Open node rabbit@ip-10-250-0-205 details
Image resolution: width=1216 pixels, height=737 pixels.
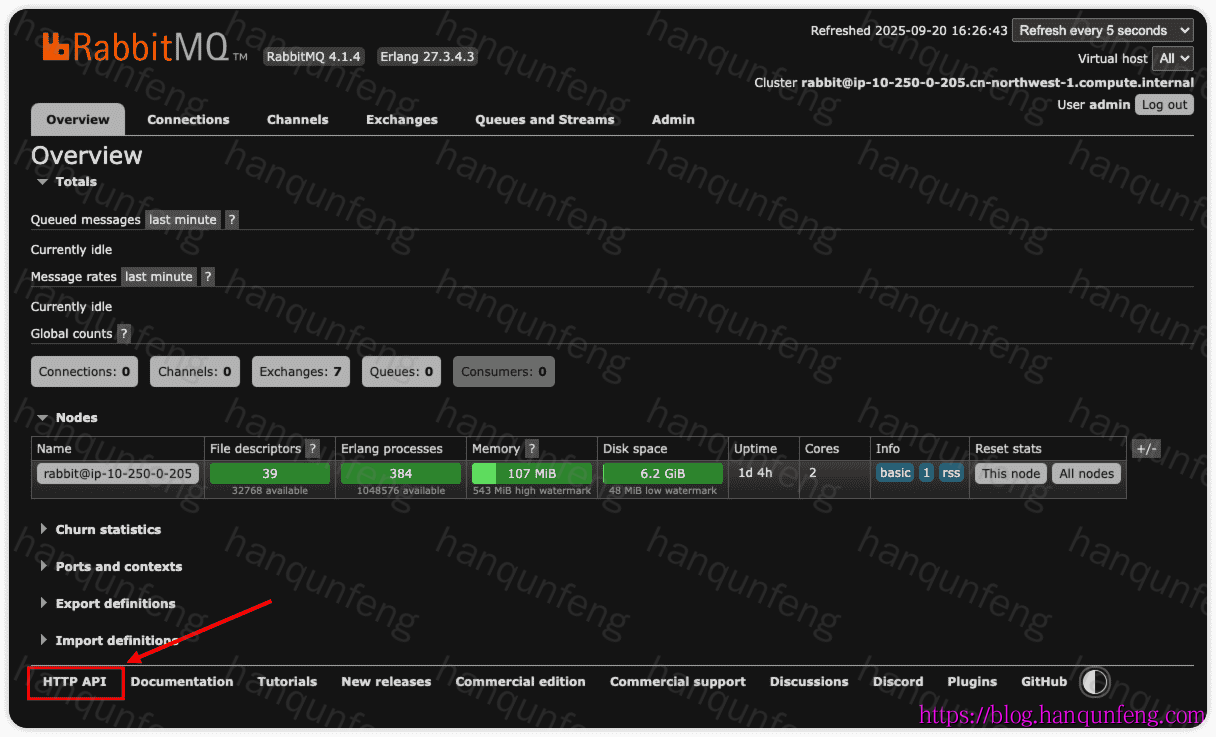(x=119, y=474)
